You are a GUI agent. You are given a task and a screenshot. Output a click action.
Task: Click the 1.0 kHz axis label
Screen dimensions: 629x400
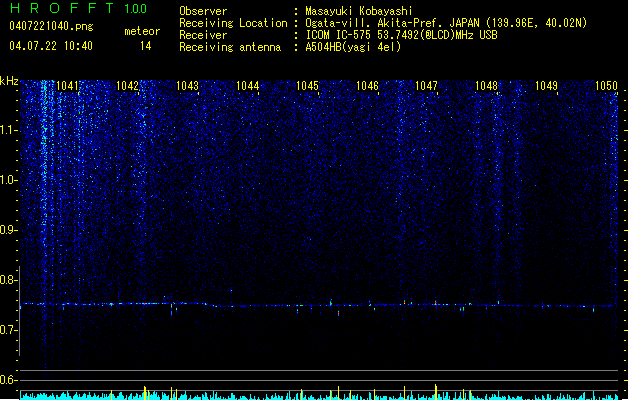coord(9,180)
